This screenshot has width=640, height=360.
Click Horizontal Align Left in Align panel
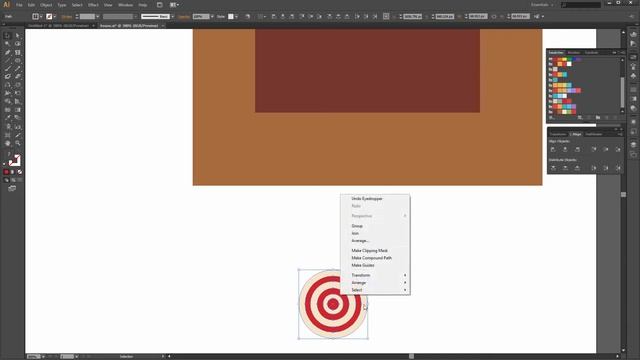553,149
